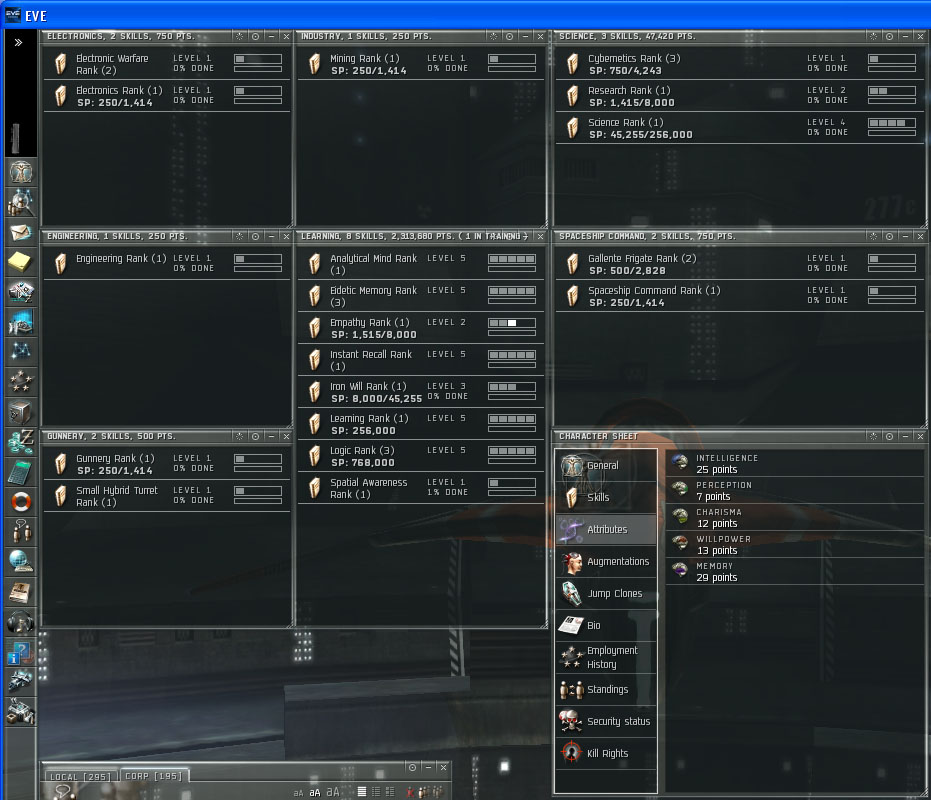Open the Channels chat-people sidebar icon
The width and height of the screenshot is (931, 800).
21,531
